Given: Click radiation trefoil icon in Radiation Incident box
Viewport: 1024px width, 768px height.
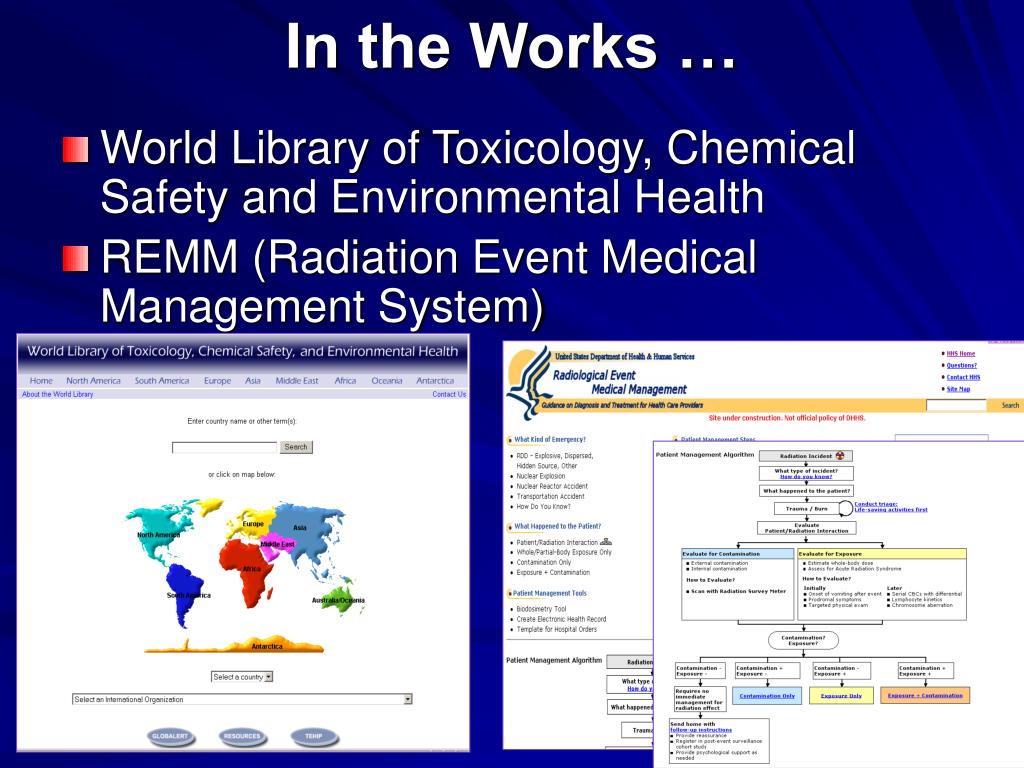Looking at the screenshot, I should 840,456.
